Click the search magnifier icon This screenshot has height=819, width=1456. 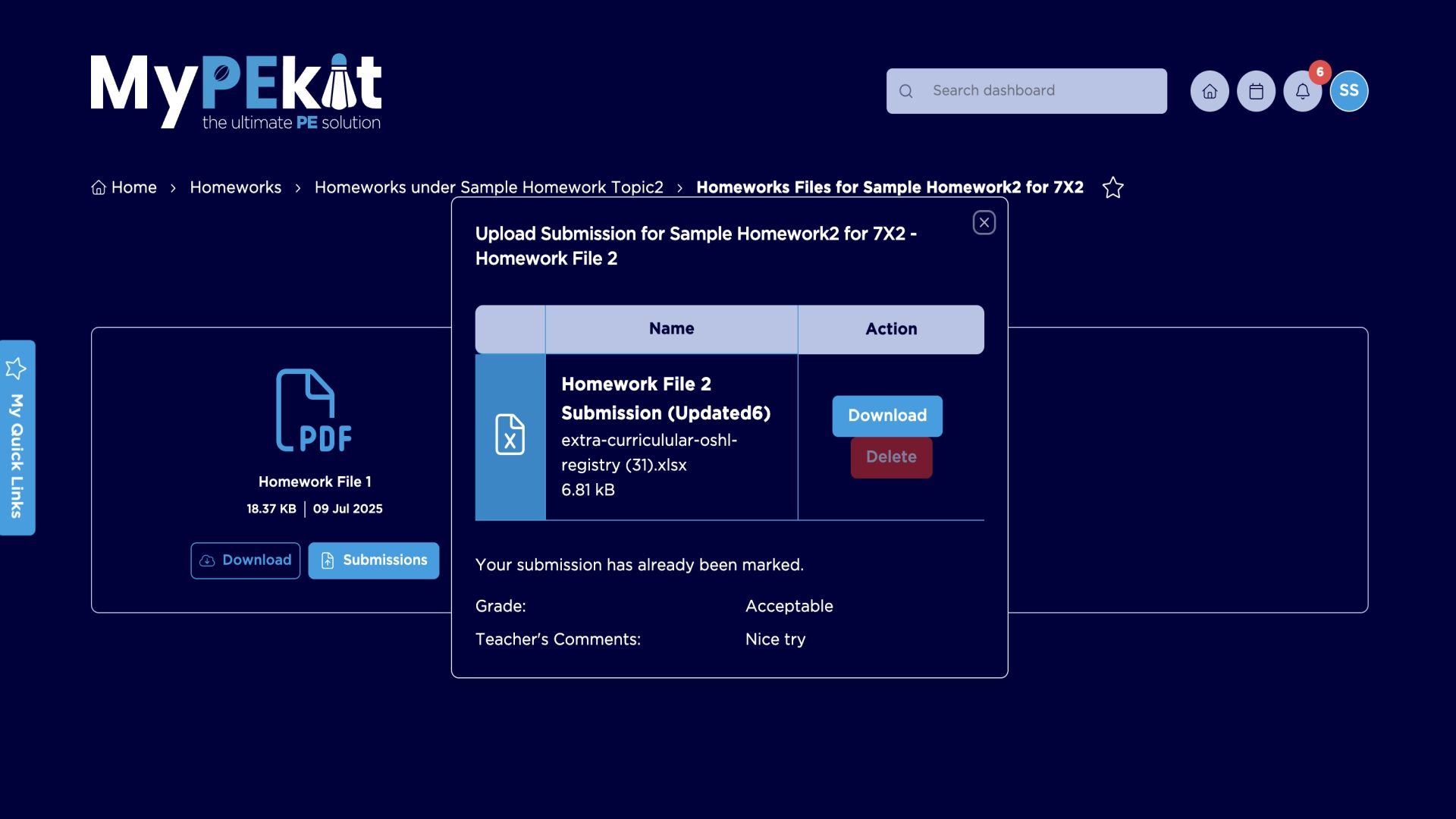click(x=905, y=91)
